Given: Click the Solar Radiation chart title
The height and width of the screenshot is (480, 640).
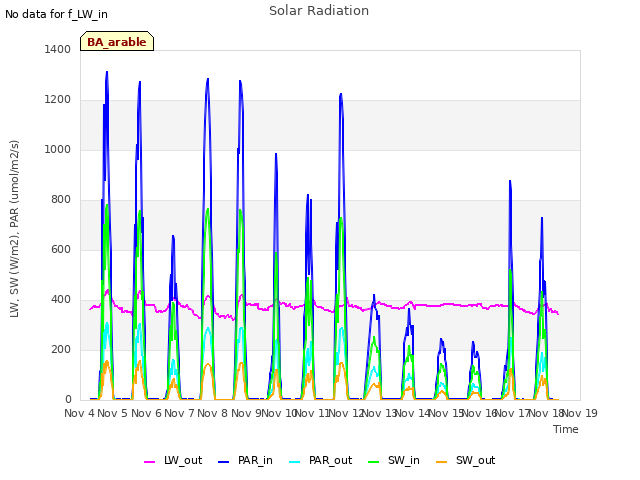Looking at the screenshot, I should pyautogui.click(x=319, y=11).
